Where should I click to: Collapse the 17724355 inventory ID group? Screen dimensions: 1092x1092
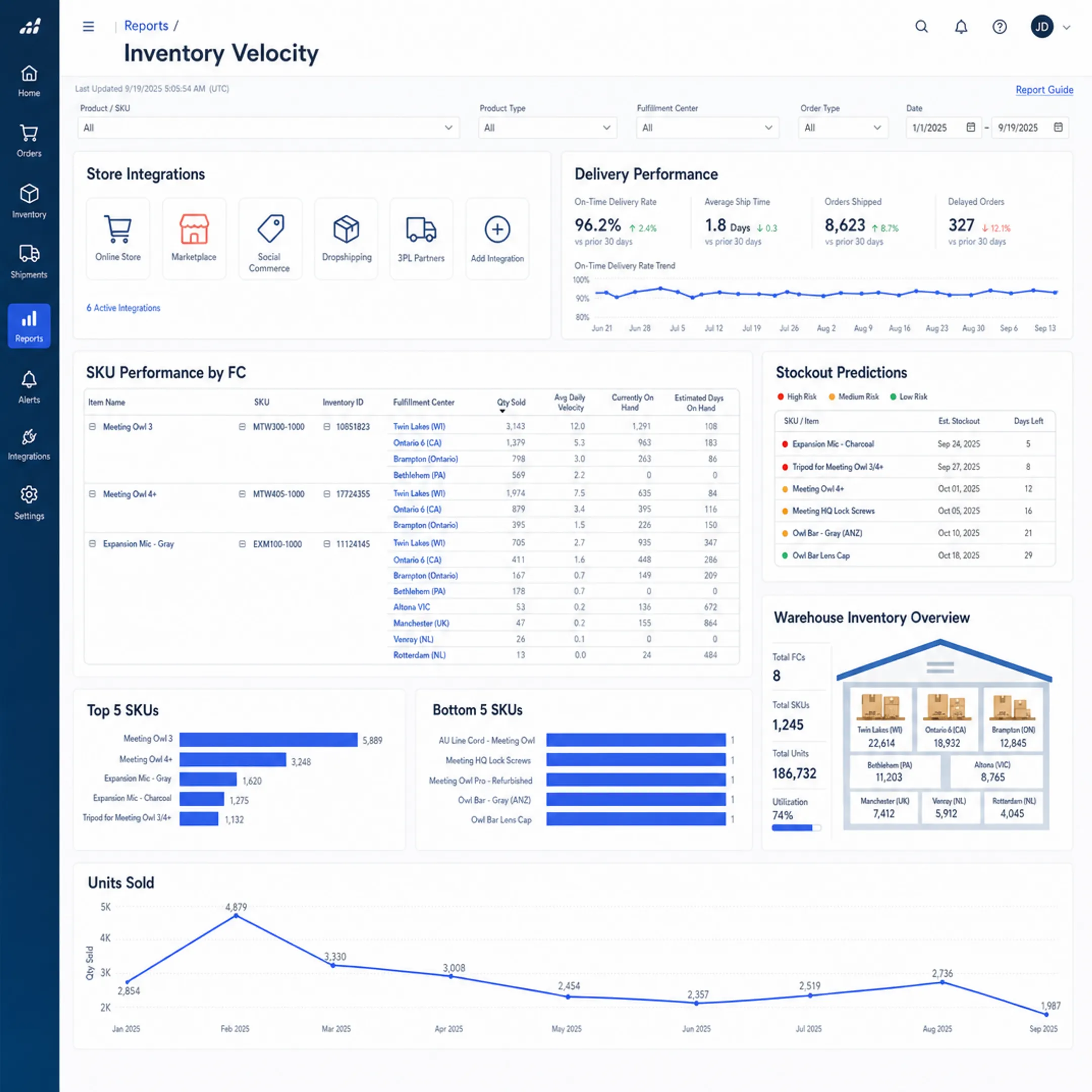[x=327, y=494]
